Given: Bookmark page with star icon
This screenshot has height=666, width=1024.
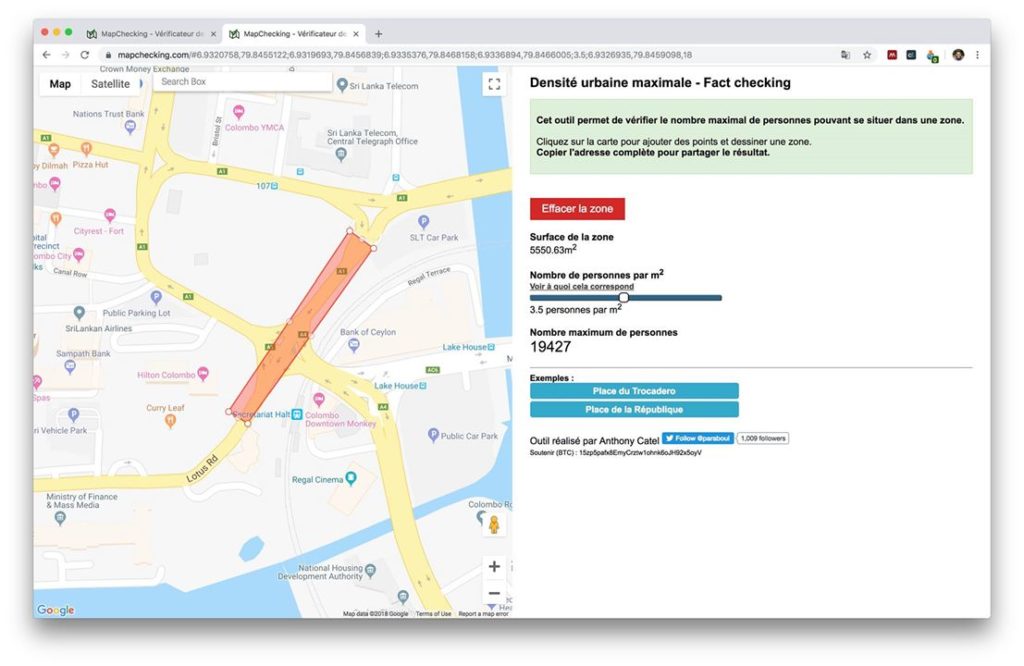Looking at the screenshot, I should (867, 55).
